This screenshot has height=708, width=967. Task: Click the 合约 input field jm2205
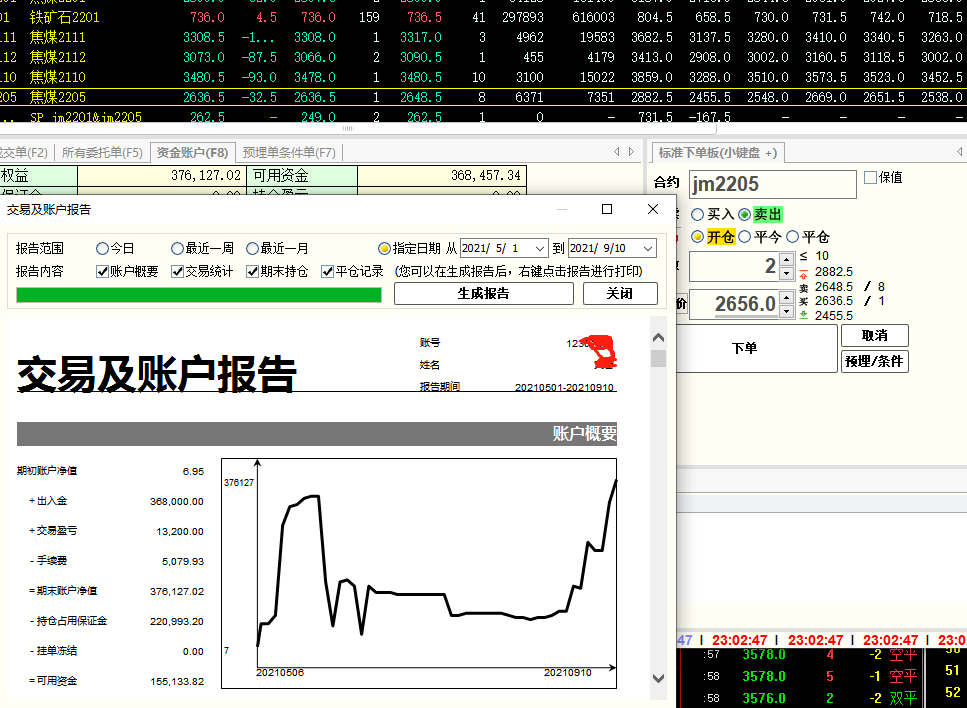click(773, 184)
